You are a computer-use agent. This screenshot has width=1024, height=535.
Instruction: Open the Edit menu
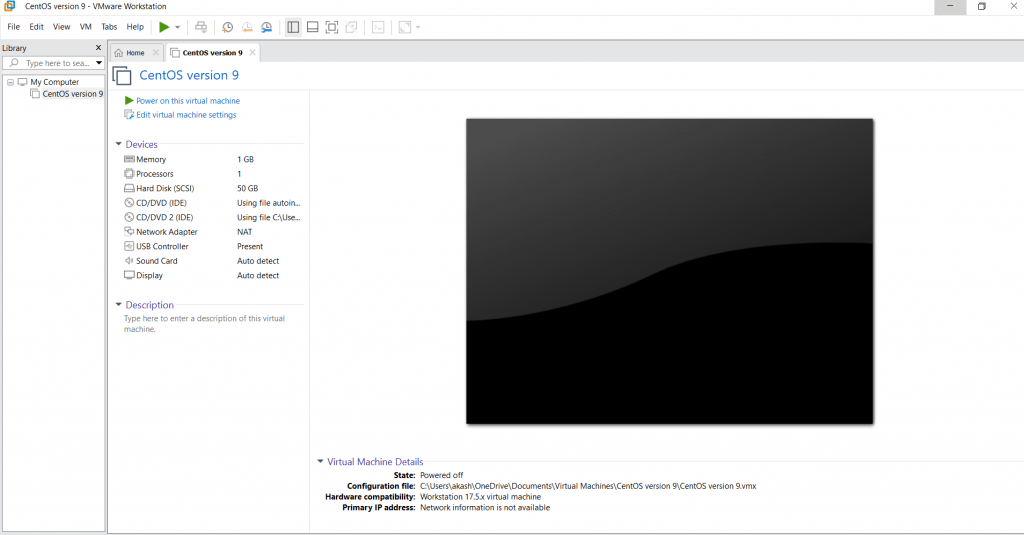click(37, 27)
